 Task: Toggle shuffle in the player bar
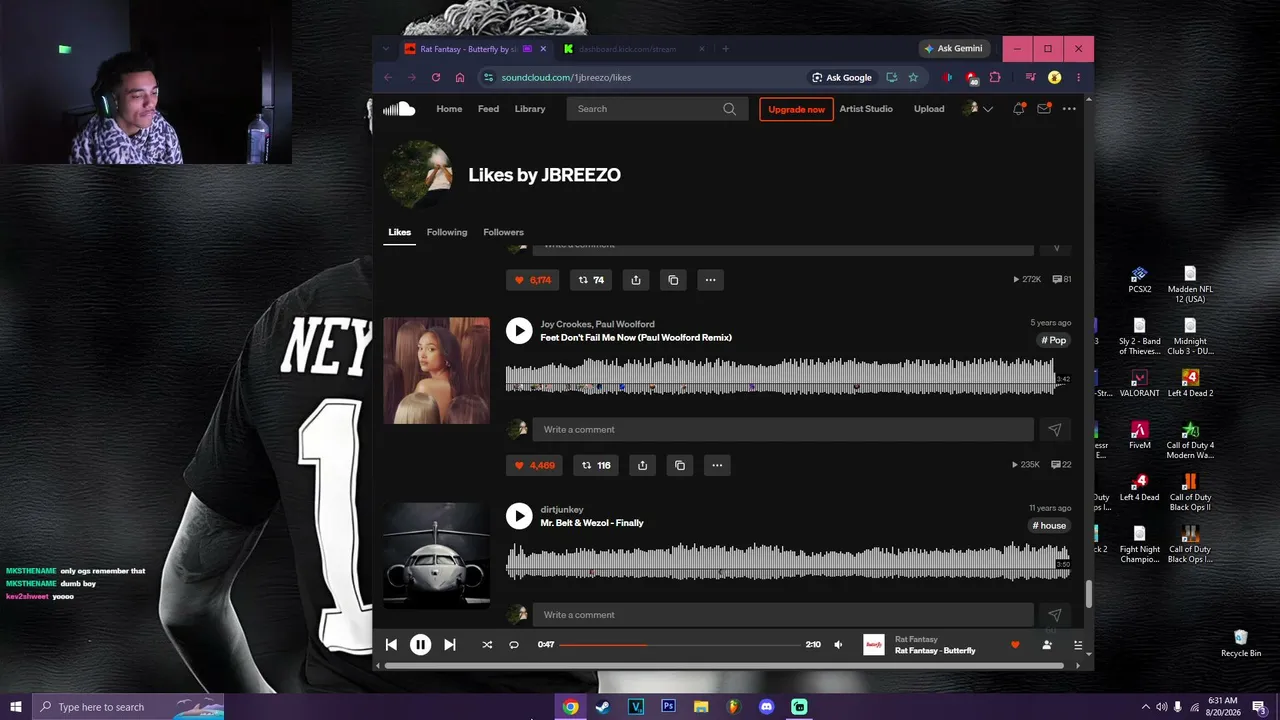click(x=487, y=645)
